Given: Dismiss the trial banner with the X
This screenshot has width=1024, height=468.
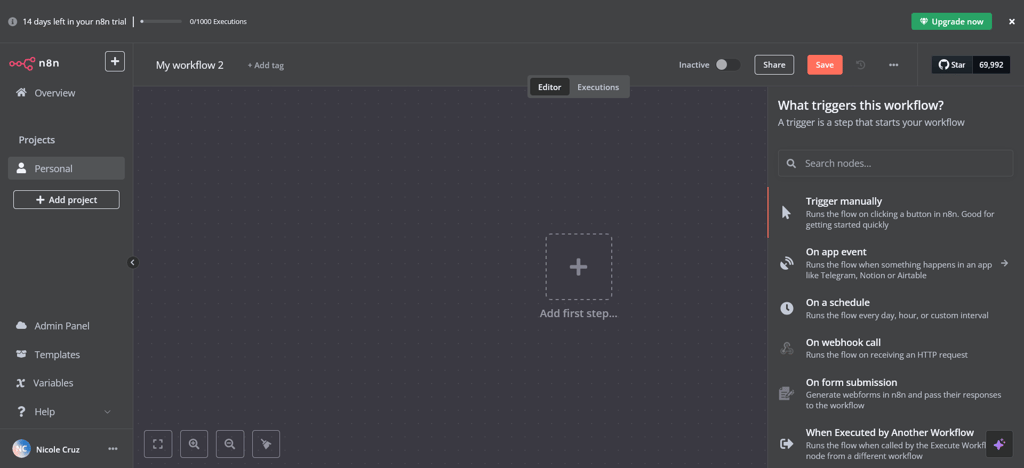Looking at the screenshot, I should pos(1012,22).
